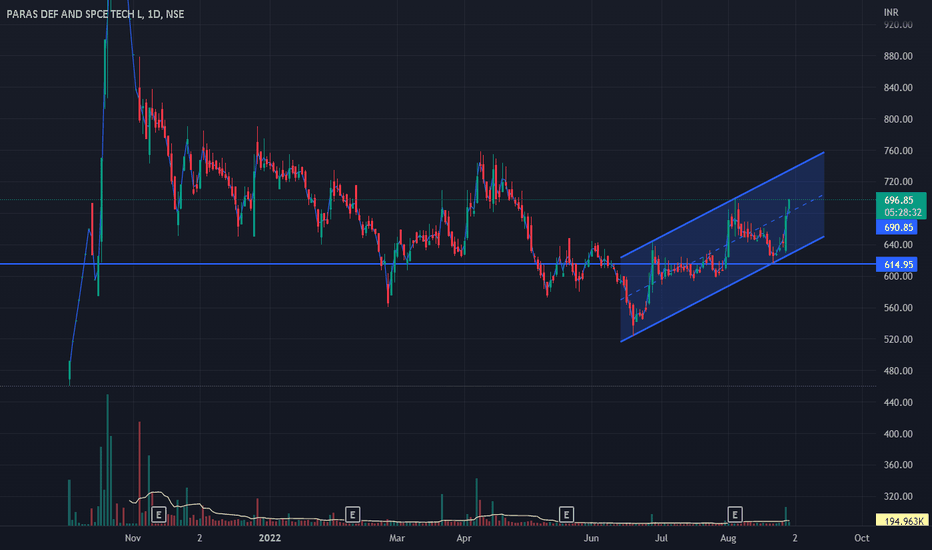
Task: Click the 05:28:32 countdown timer label
Action: tap(901, 213)
